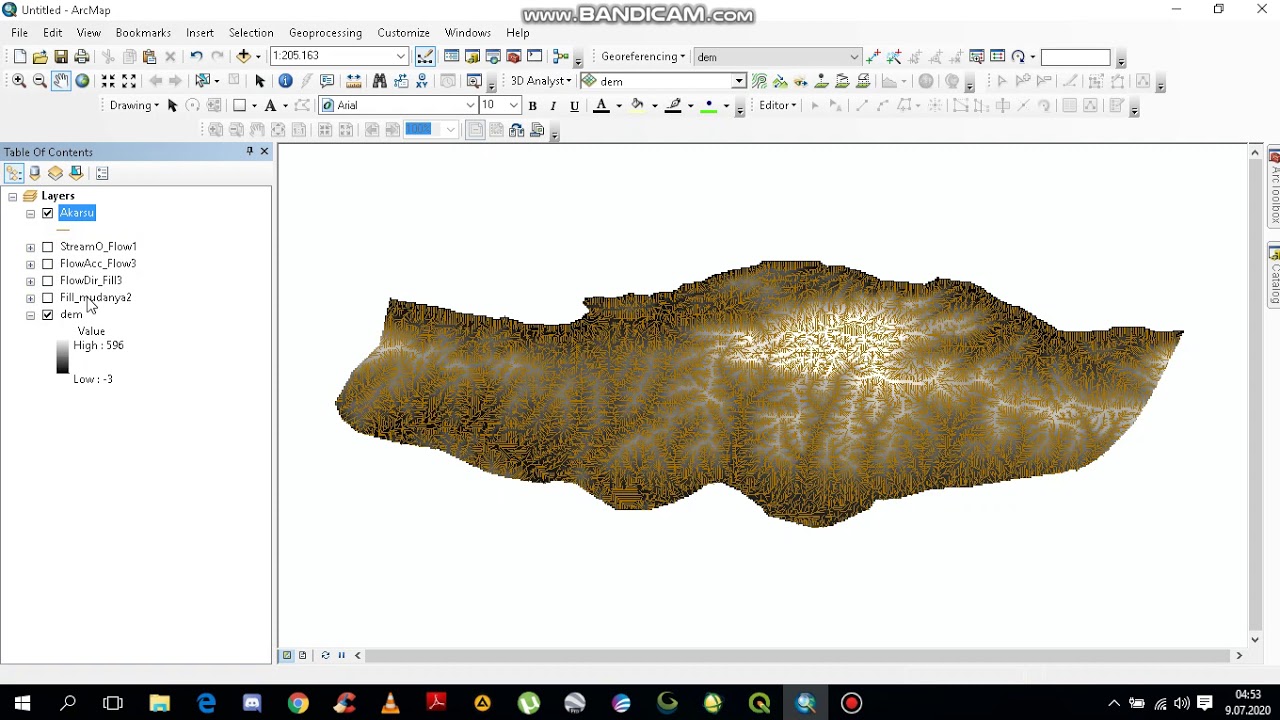Close the Table Of Contents panel
The image size is (1280, 720).
[x=264, y=152]
